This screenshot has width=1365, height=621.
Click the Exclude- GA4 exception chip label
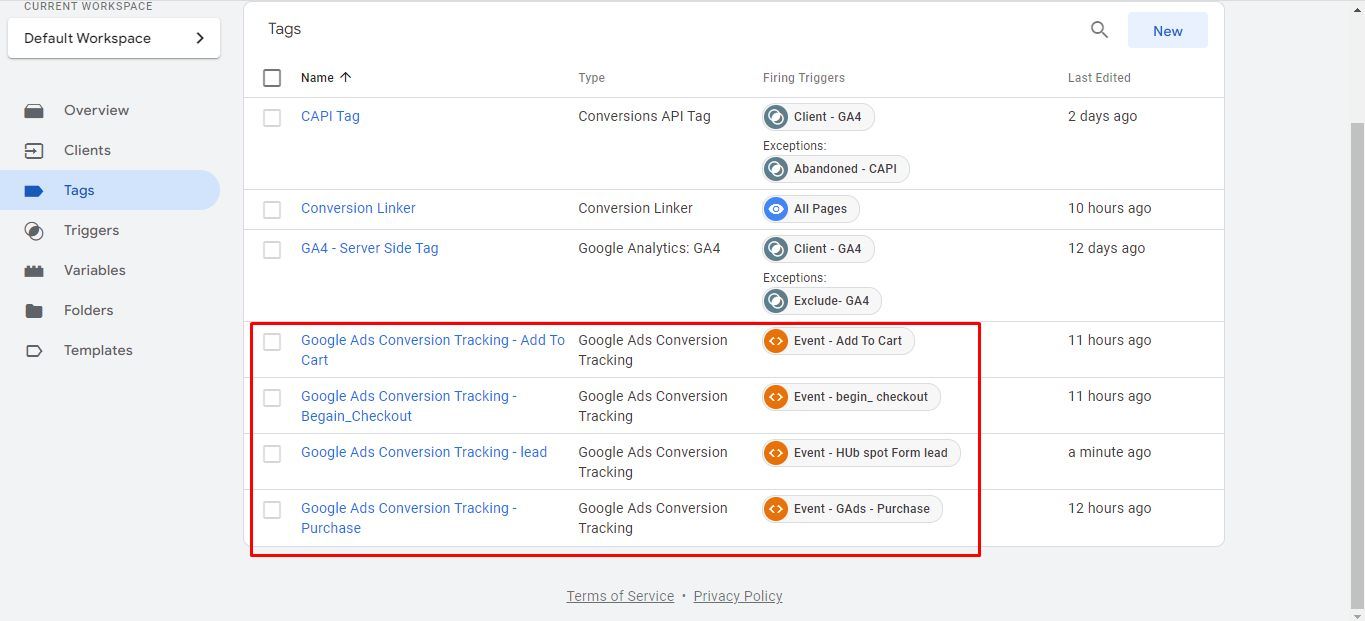point(831,301)
